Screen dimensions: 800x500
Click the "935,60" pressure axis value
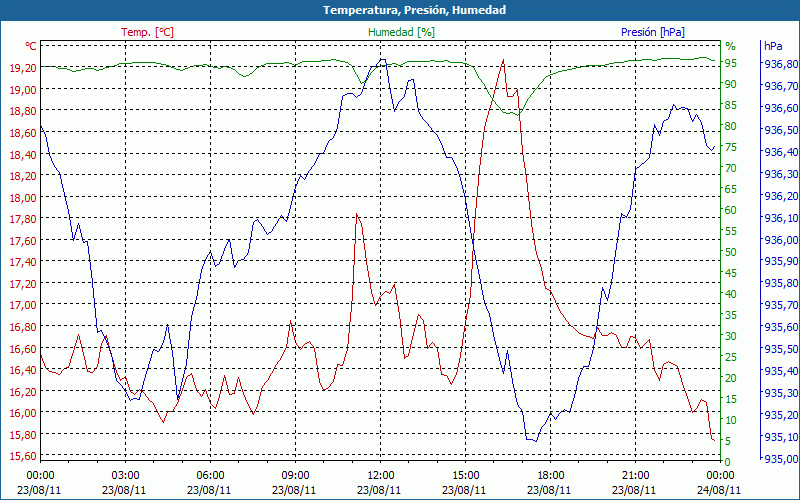pos(779,327)
